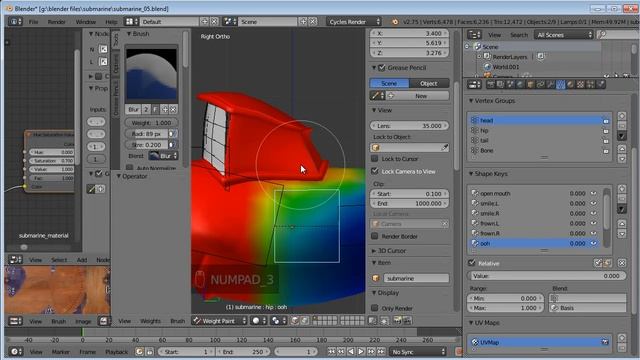This screenshot has height=360, width=640.
Task: Add a new vertex group with plus button
Action: click(622, 116)
